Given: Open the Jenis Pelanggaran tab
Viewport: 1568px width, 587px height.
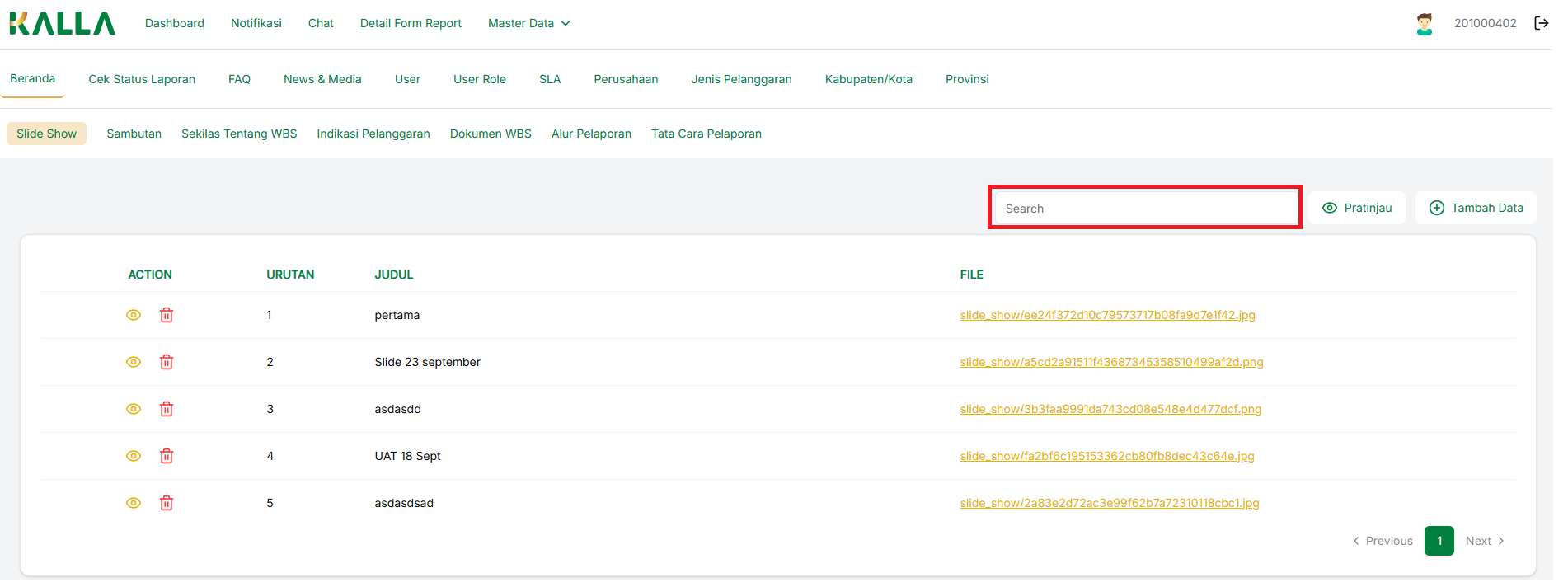Looking at the screenshot, I should click(741, 79).
